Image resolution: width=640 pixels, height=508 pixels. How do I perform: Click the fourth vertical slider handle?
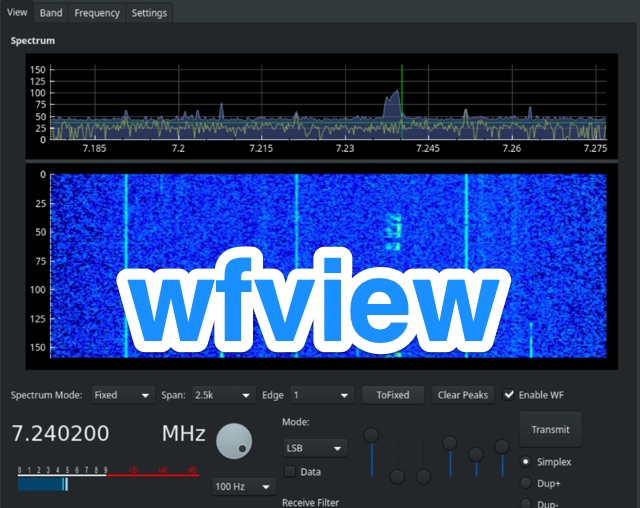coord(449,443)
